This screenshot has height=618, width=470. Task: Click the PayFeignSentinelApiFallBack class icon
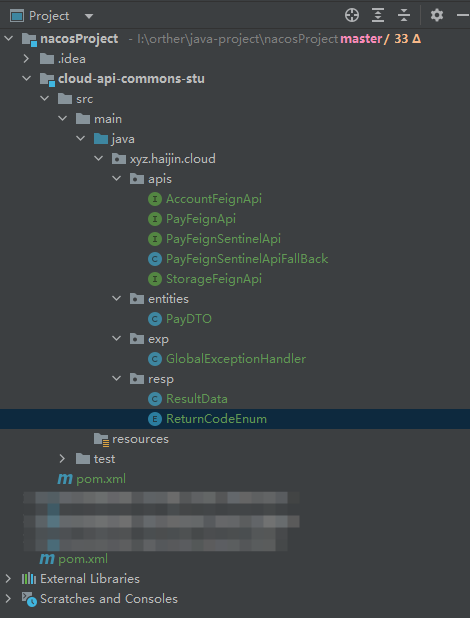pyautogui.click(x=155, y=259)
